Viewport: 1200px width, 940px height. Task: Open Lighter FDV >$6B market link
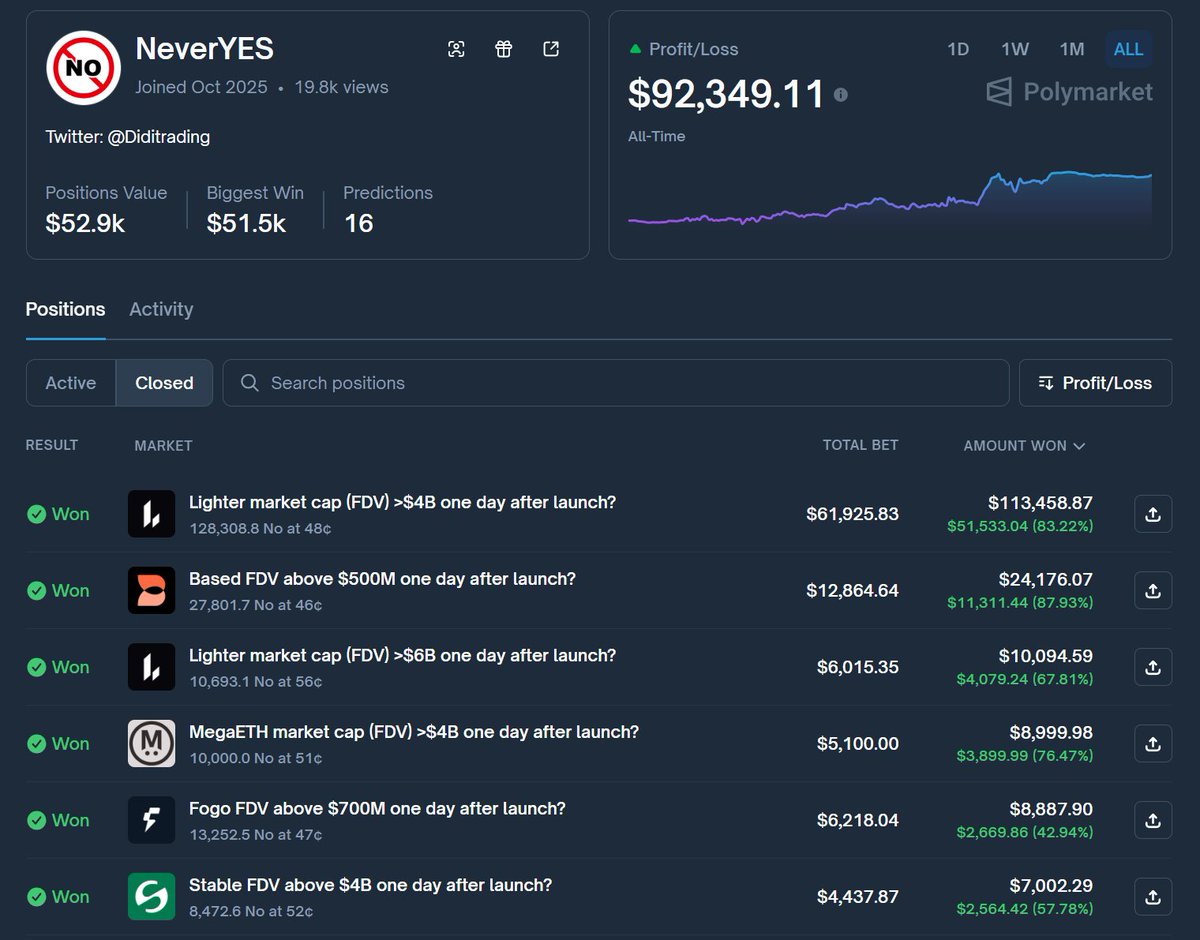[402, 655]
